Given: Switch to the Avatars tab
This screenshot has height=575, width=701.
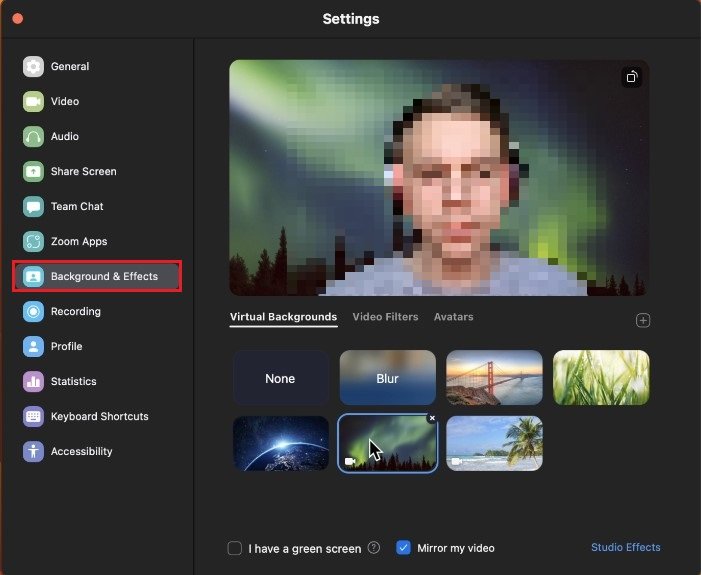Looking at the screenshot, I should 453,317.
